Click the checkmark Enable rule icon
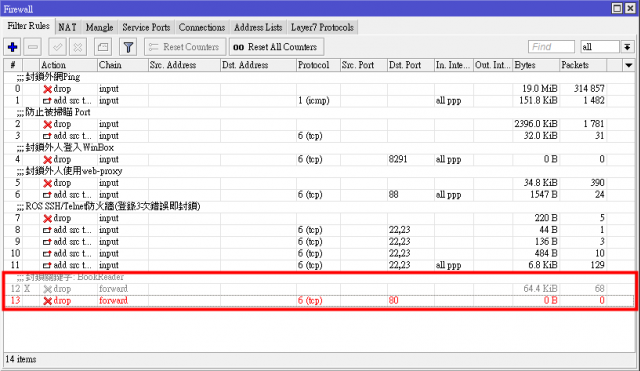Image resolution: width=640 pixels, height=371 pixels. (x=58, y=47)
